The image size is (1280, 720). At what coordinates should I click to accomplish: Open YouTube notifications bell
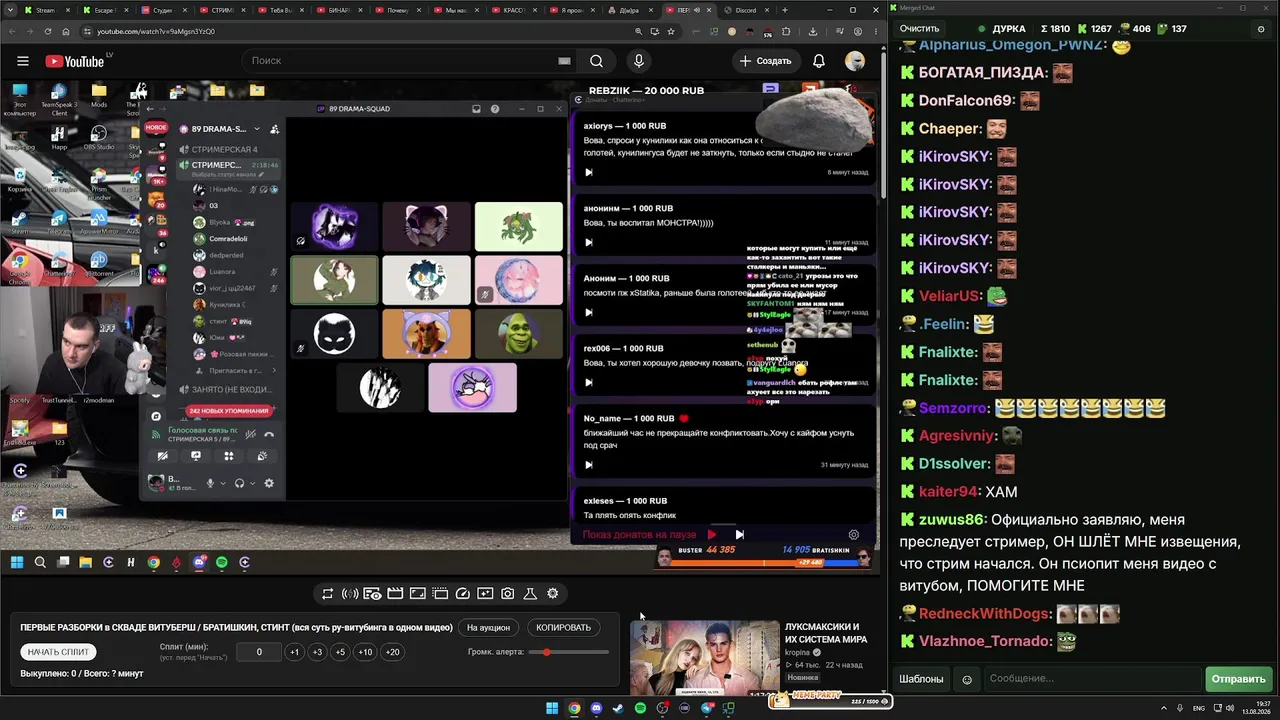click(819, 61)
